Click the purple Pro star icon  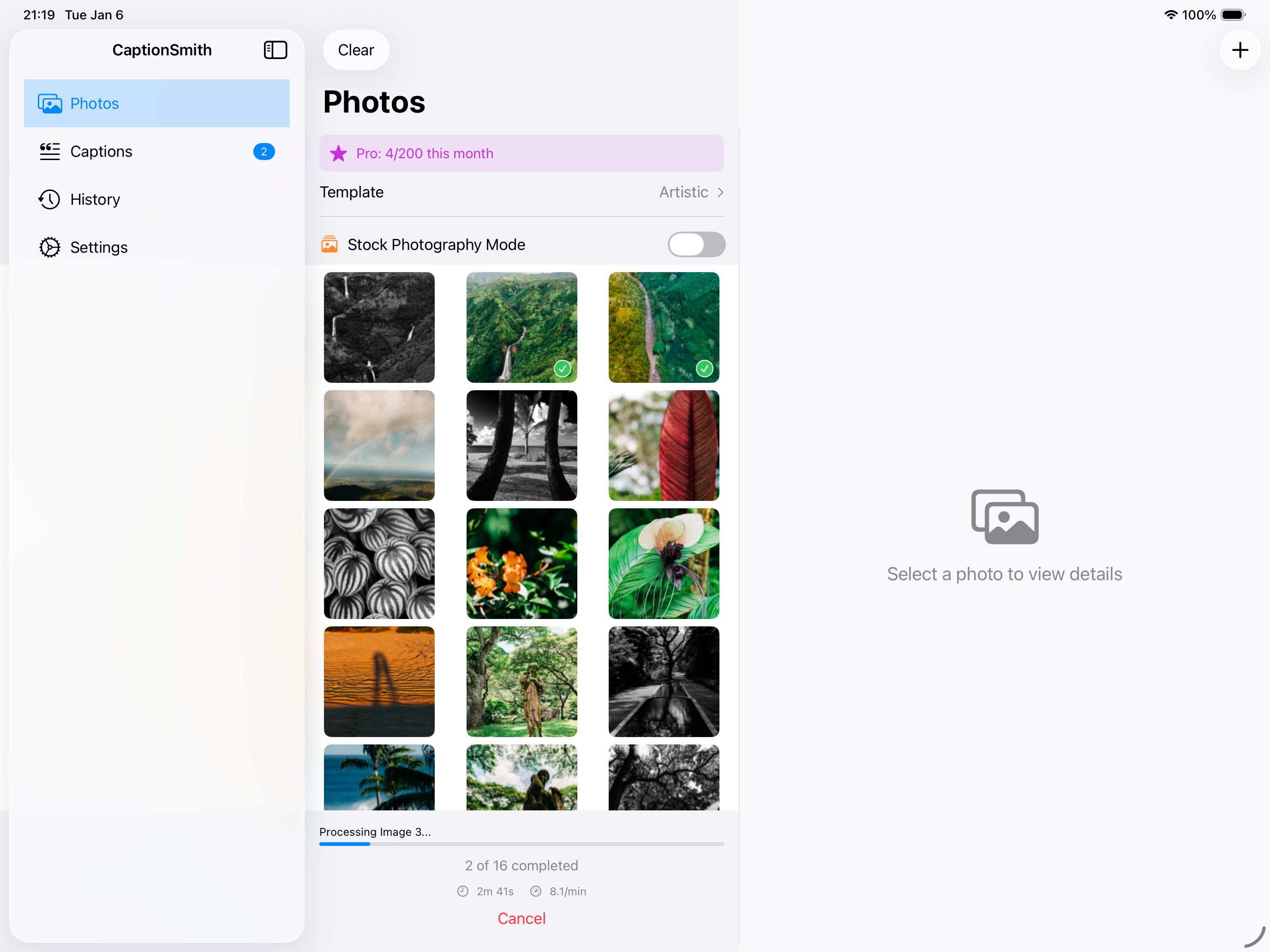point(339,153)
